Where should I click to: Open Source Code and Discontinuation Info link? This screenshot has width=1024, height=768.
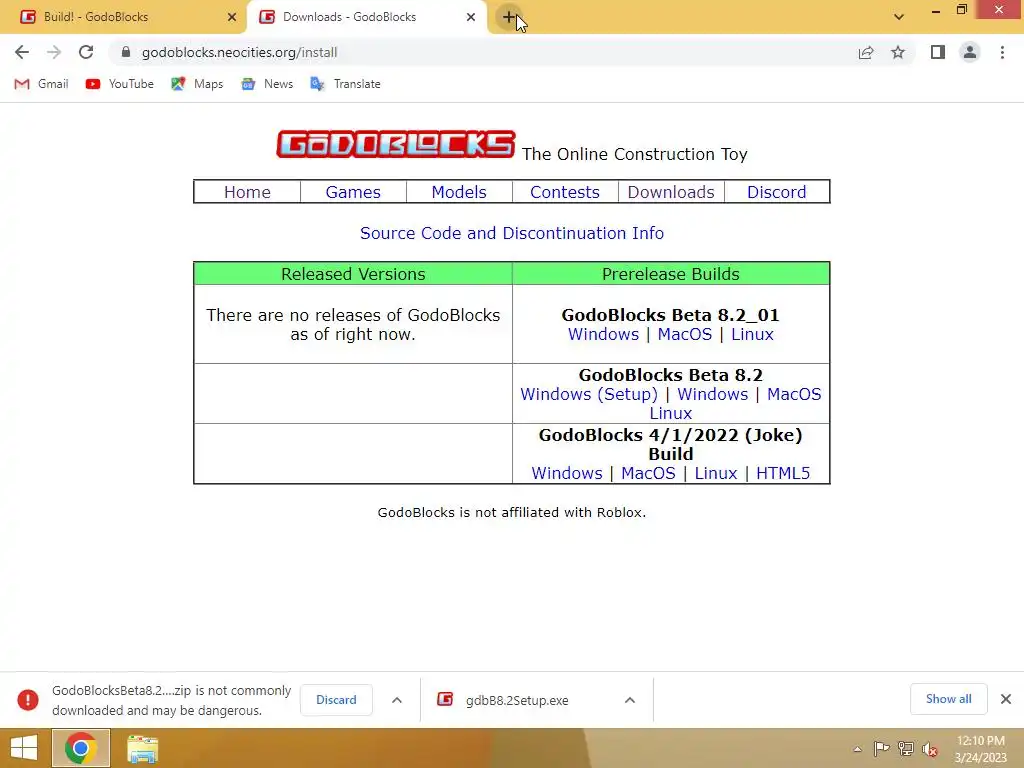pyautogui.click(x=512, y=233)
